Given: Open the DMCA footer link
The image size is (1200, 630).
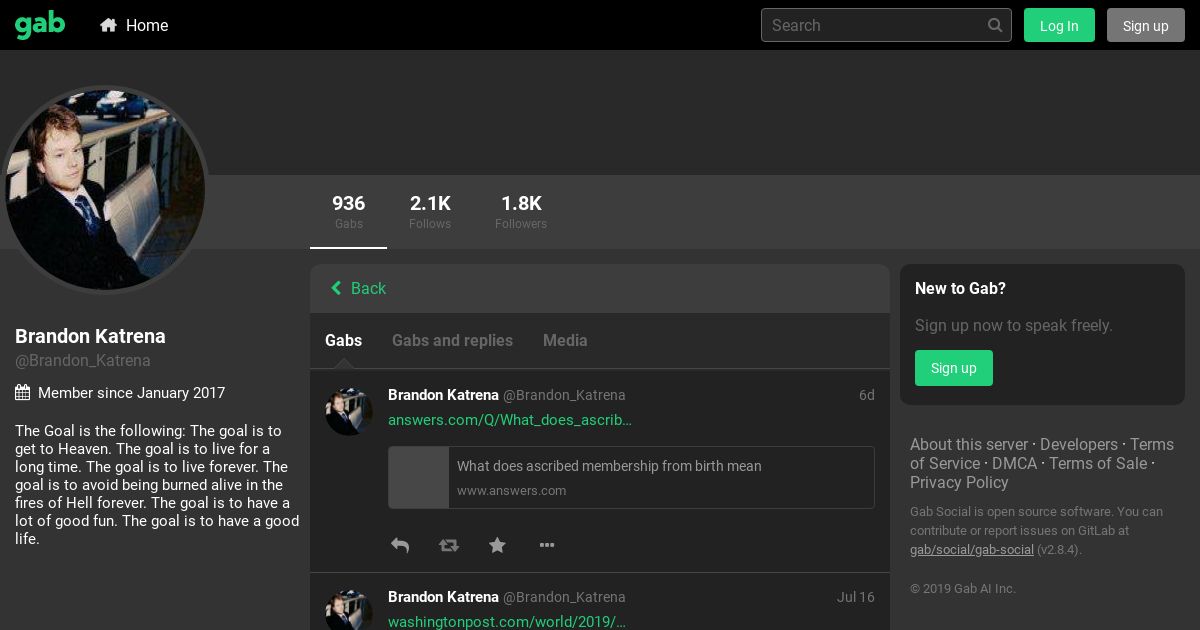Looking at the screenshot, I should pyautogui.click(x=1014, y=463).
